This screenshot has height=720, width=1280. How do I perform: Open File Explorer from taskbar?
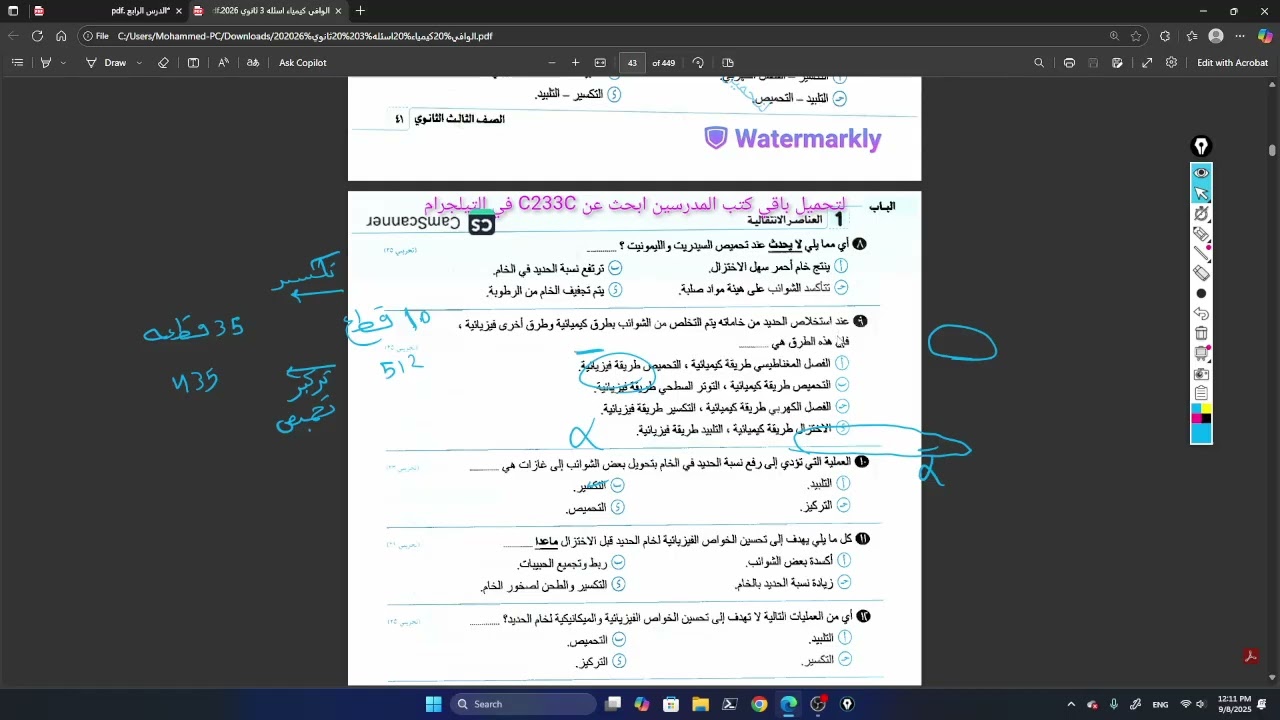coord(700,704)
